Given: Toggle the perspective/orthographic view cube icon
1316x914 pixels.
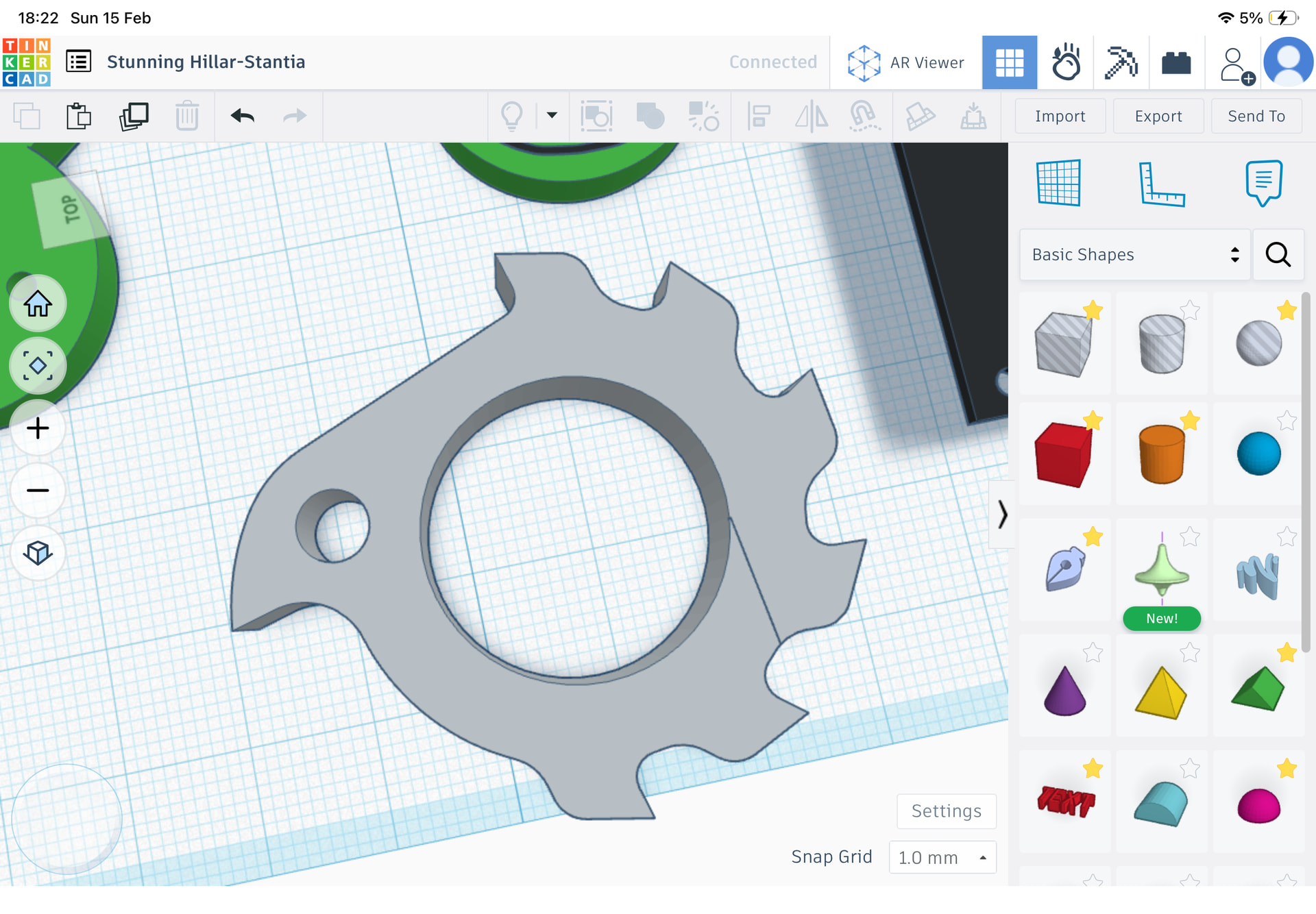Looking at the screenshot, I should pyautogui.click(x=38, y=553).
